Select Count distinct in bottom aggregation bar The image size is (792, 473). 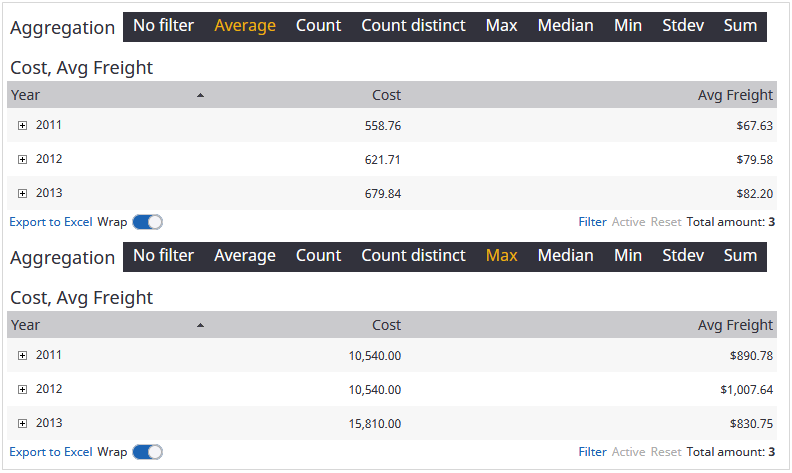413,256
